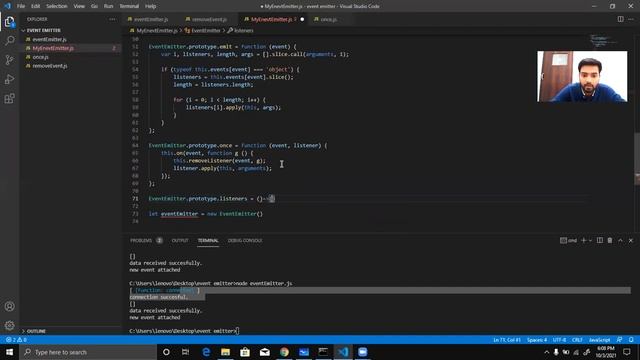Open the Terminal menu

[129, 6]
